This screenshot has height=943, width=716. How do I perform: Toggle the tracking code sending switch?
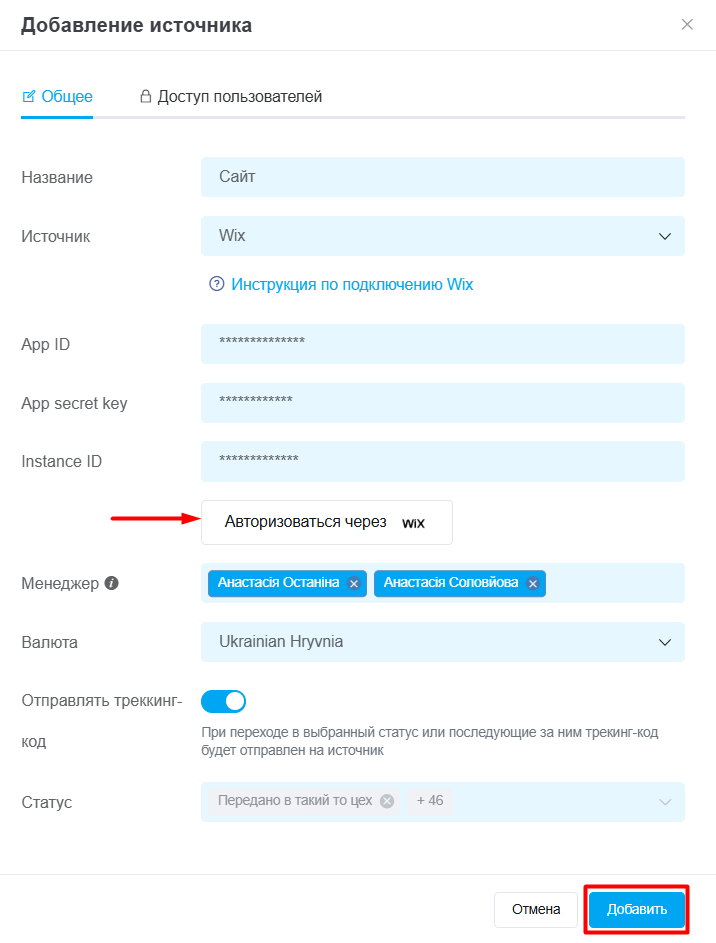click(x=224, y=701)
